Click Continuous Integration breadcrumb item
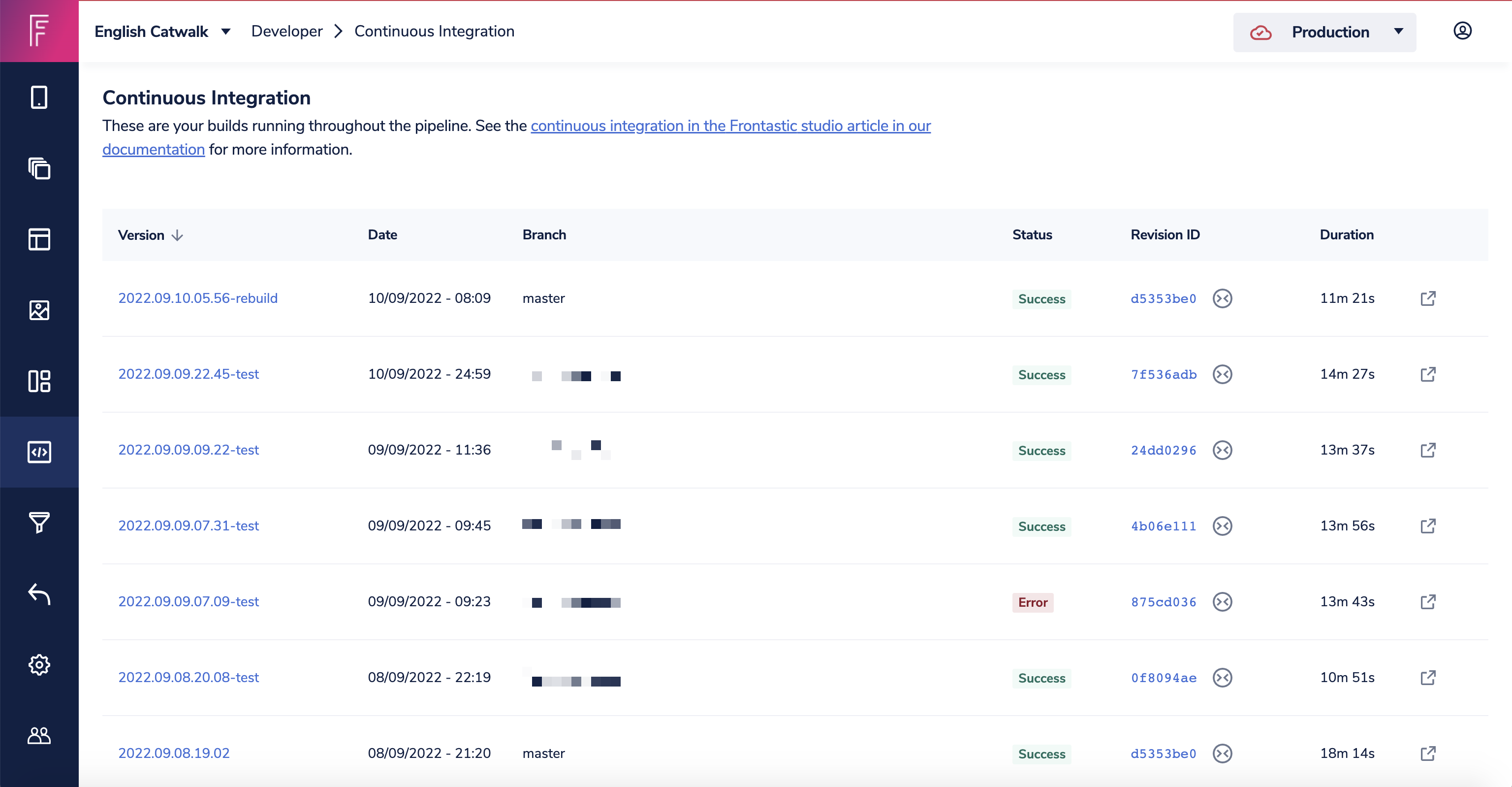The height and width of the screenshot is (787, 1512). (x=434, y=31)
